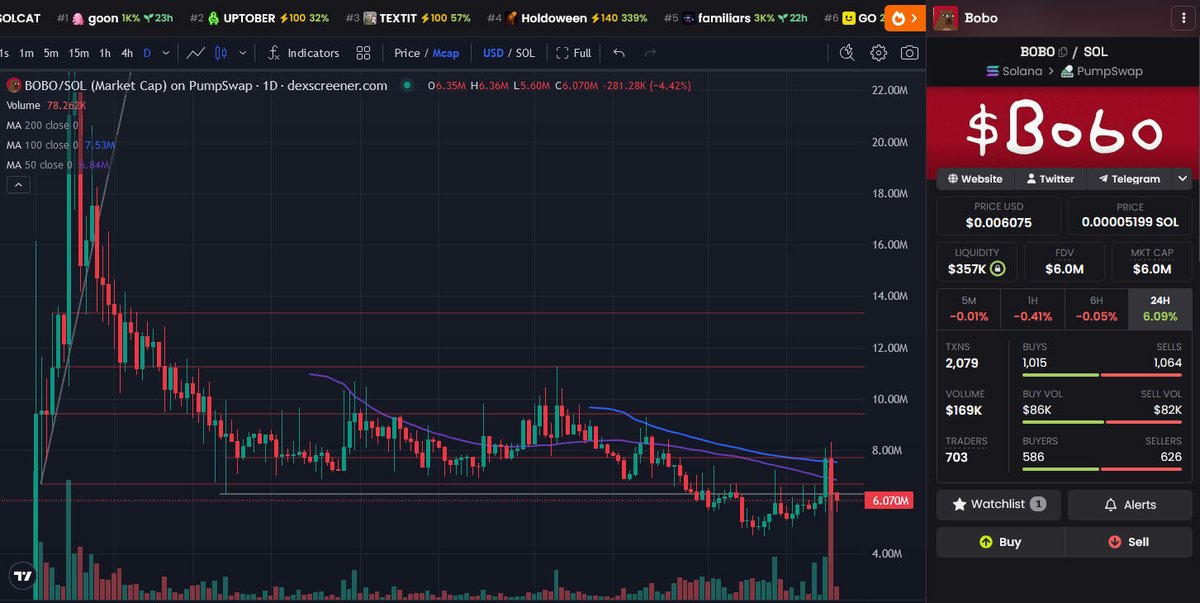This screenshot has width=1200, height=603.
Task: Select USD as chart currency
Action: 493,53
